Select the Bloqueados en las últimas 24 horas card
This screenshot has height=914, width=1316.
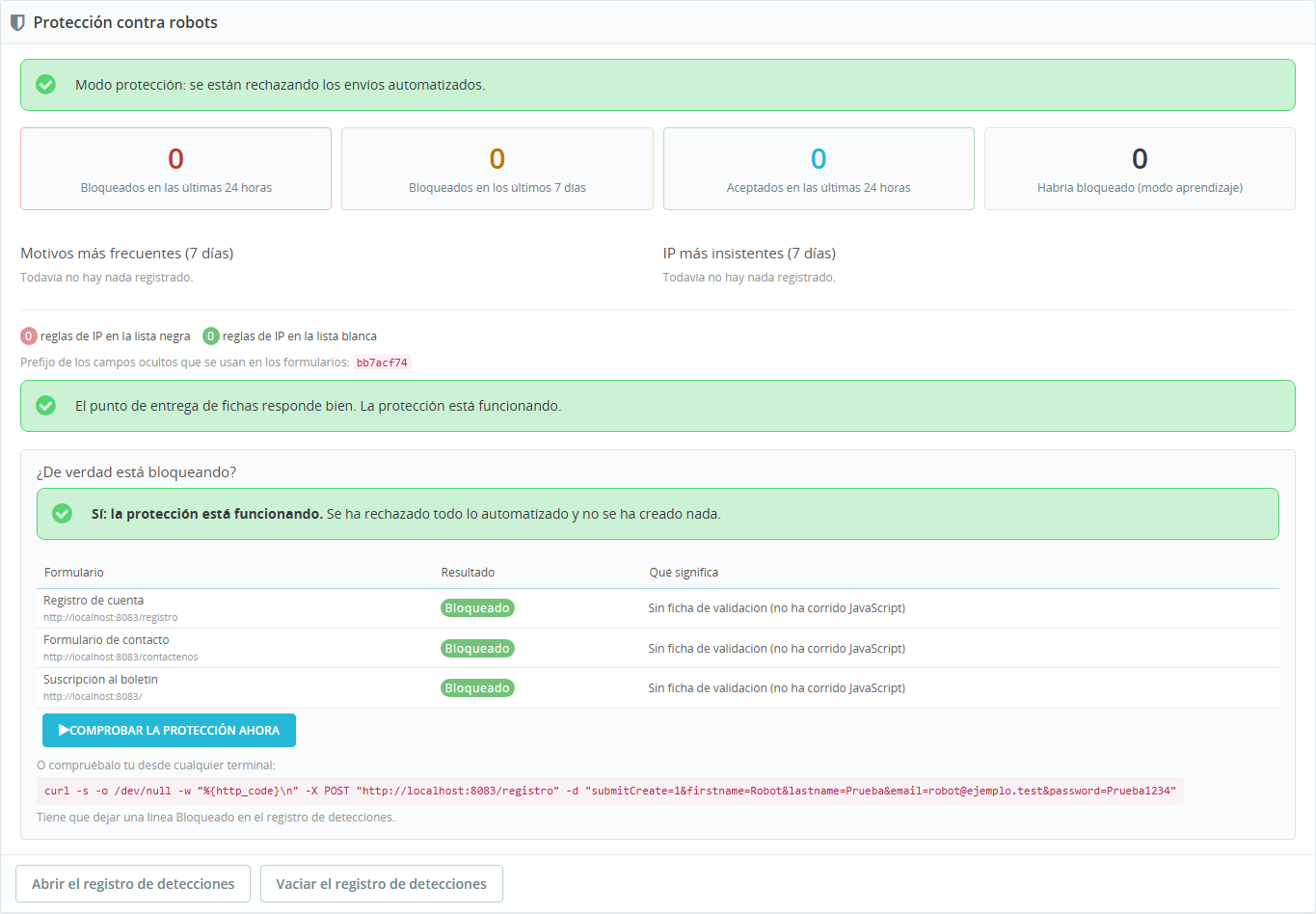point(175,169)
